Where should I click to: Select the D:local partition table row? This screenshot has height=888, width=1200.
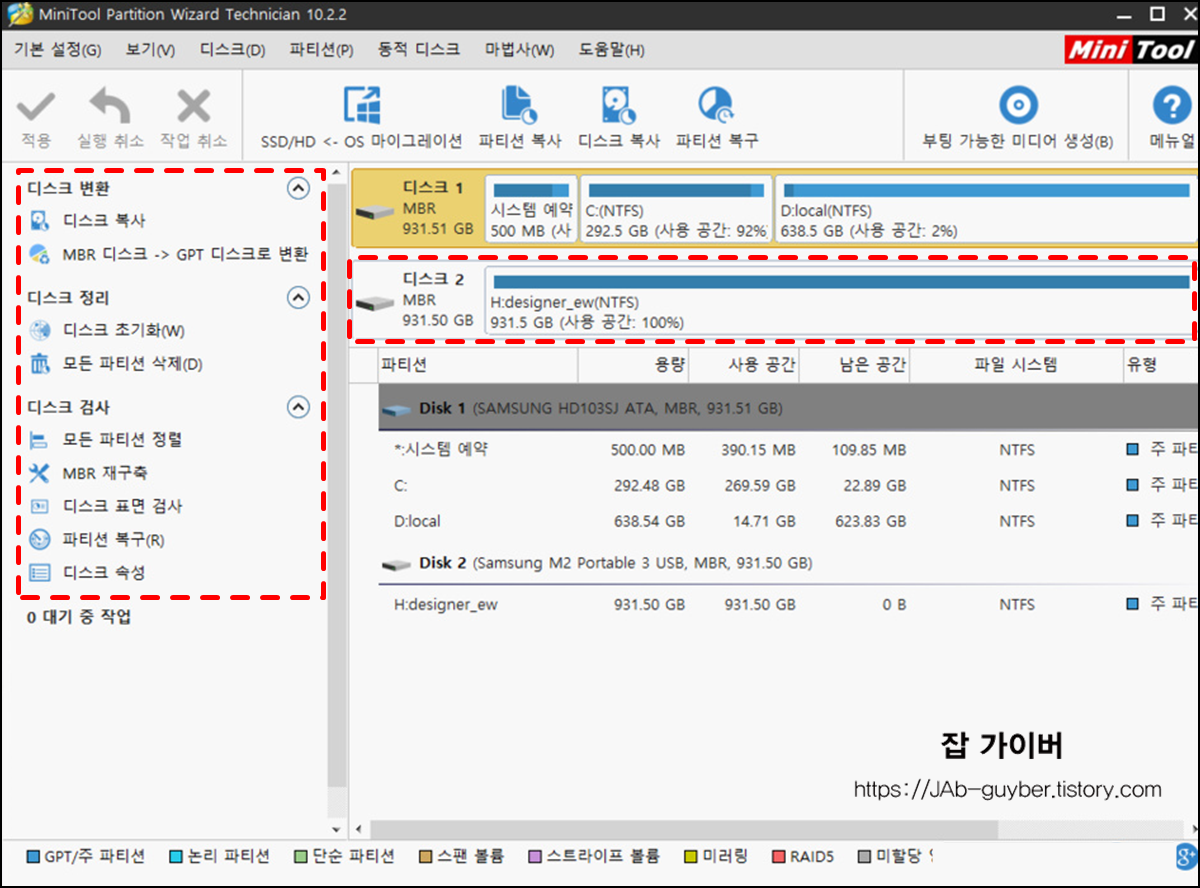(x=788, y=521)
